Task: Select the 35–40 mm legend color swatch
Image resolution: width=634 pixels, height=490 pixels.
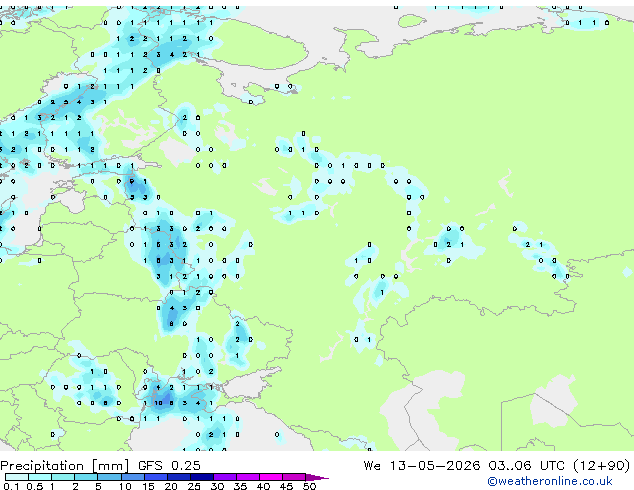Action: pos(248,477)
